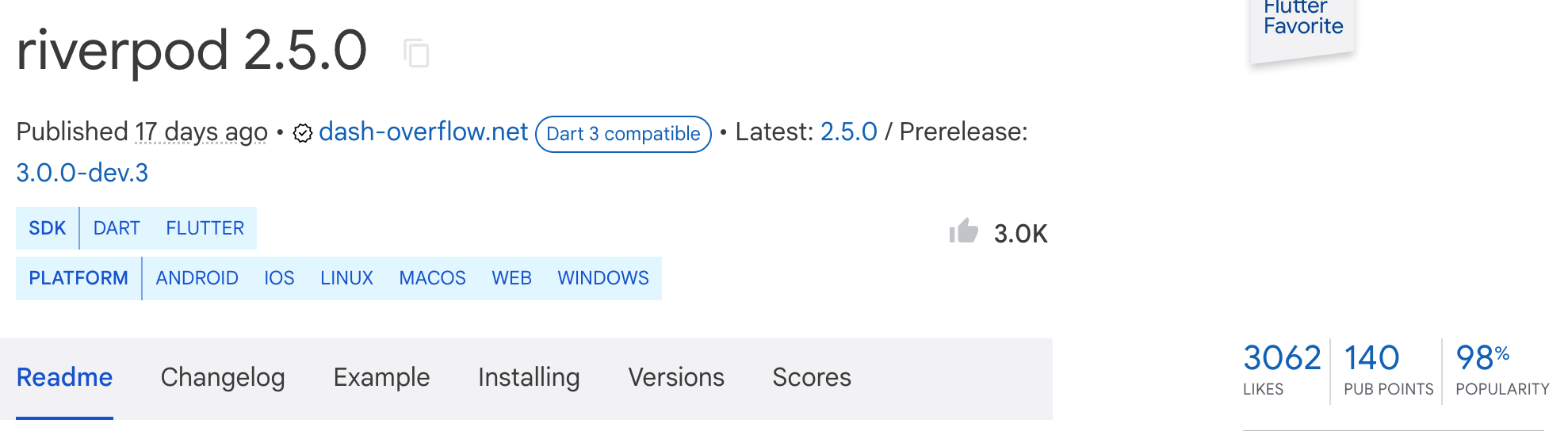Open latest version 2.5.0 link
Screen dimensions: 1568x431
848,132
